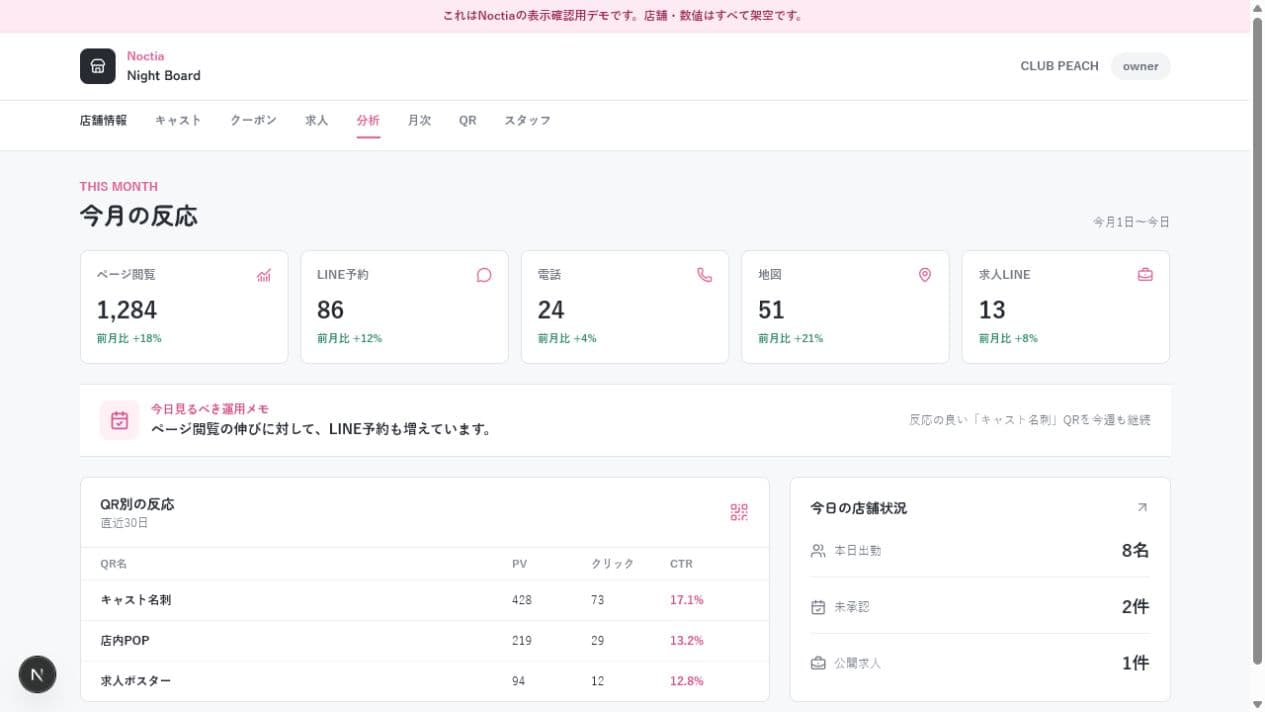Click the 前月比 +18% value
Image resolution: width=1265 pixels, height=712 pixels.
tap(129, 339)
